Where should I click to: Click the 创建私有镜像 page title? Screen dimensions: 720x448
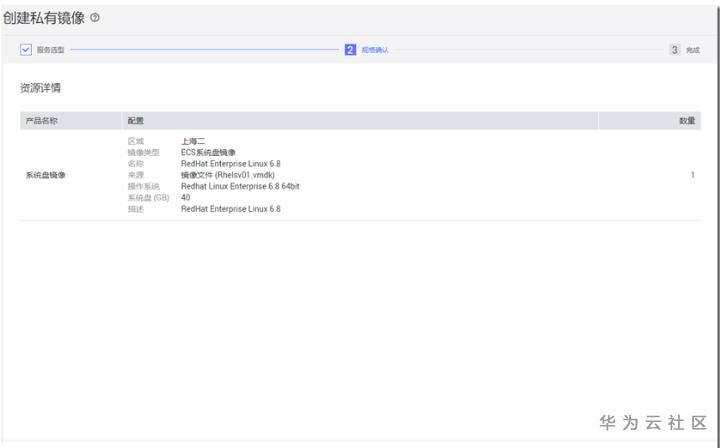[44, 18]
